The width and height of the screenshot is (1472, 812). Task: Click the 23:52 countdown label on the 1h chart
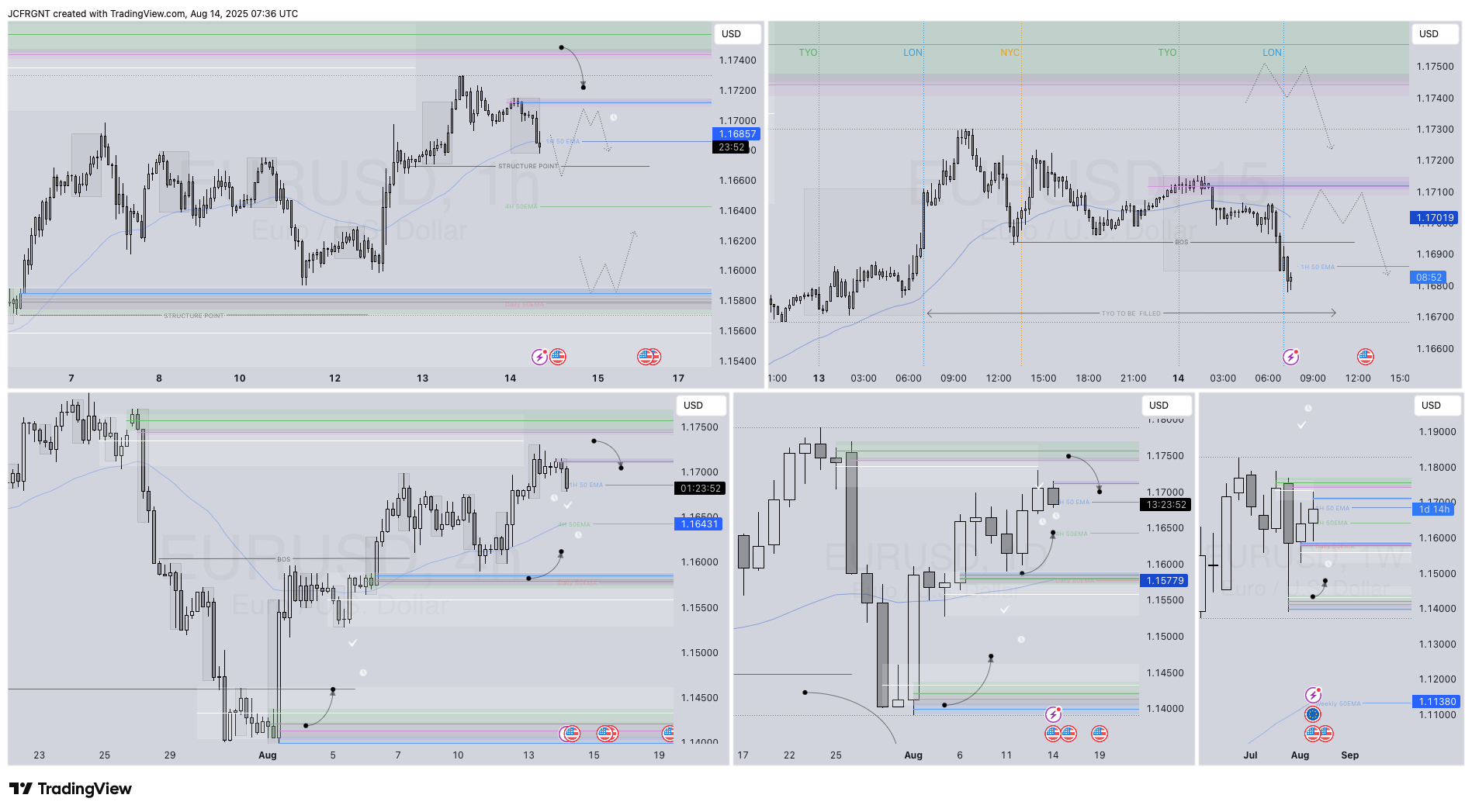point(731,147)
